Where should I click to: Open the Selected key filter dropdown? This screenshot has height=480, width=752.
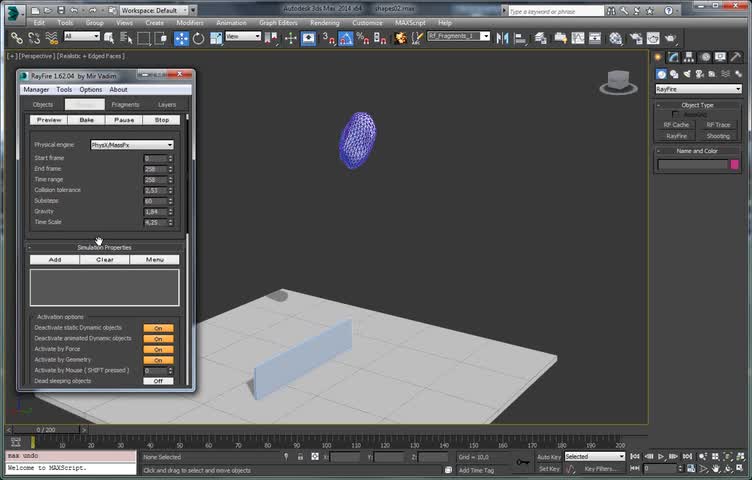pos(595,457)
